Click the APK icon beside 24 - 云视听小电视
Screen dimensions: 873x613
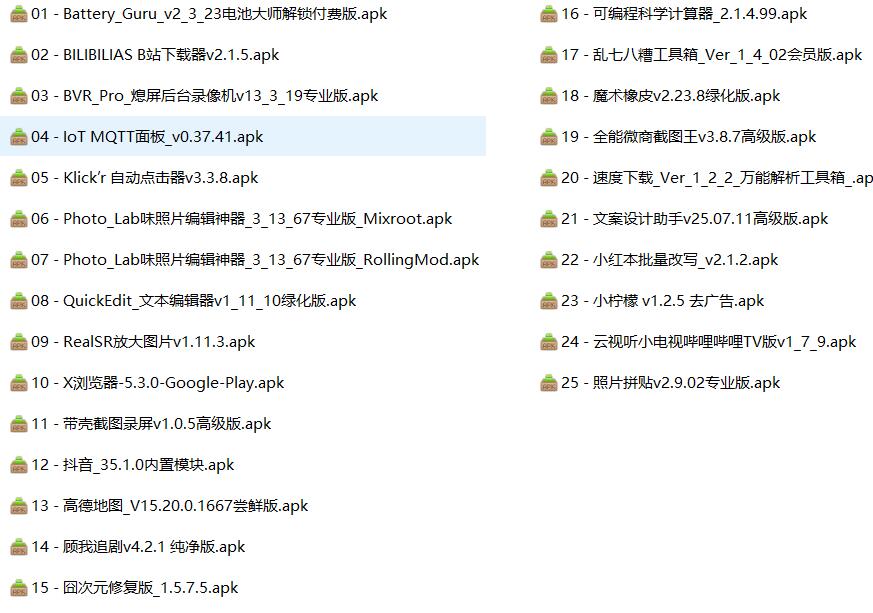549,341
